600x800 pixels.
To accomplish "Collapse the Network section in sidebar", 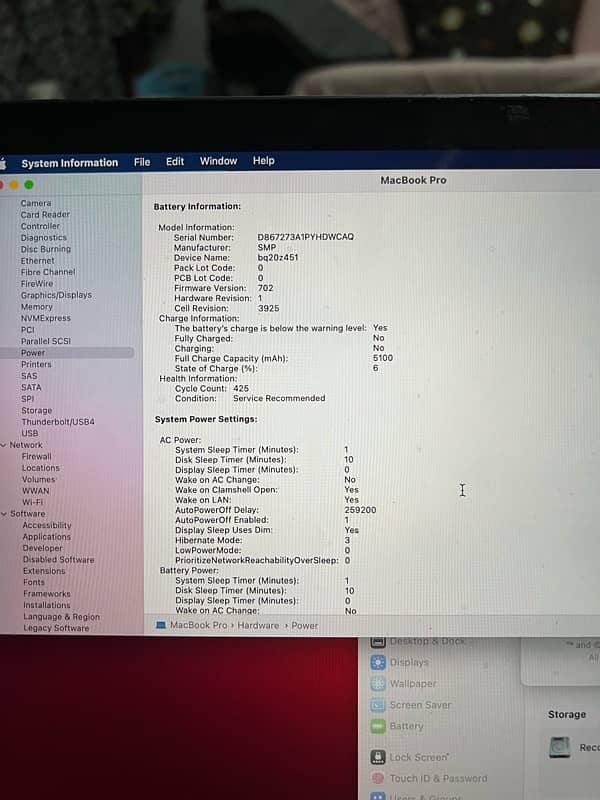I will [4, 445].
